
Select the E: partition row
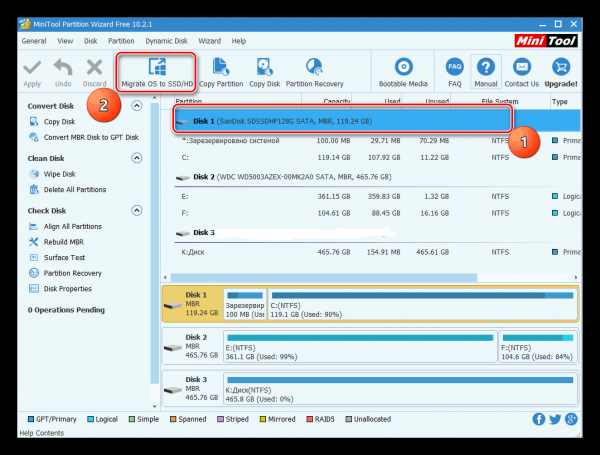(377, 197)
